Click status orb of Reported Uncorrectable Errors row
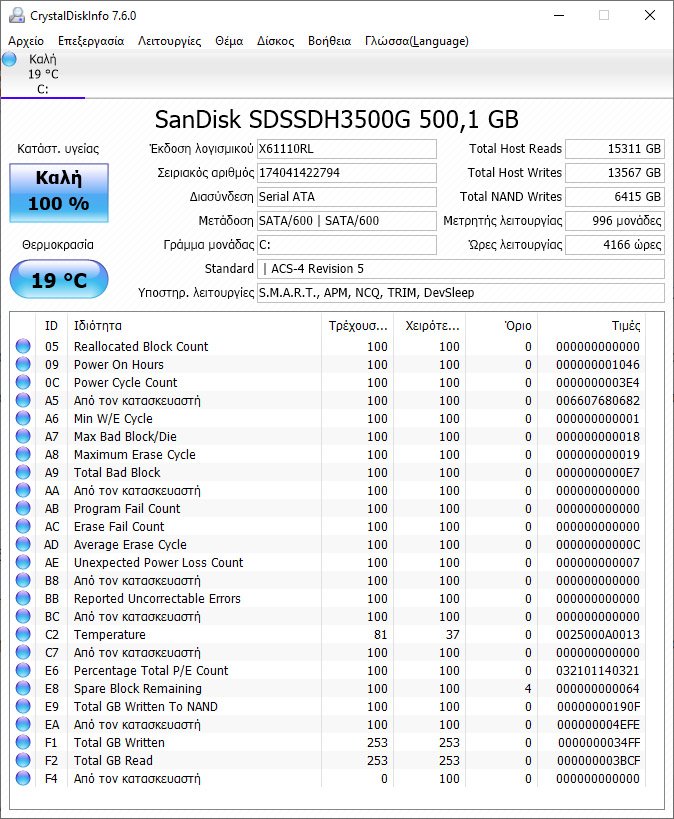Viewport: 674px width, 819px height. pos(23,598)
